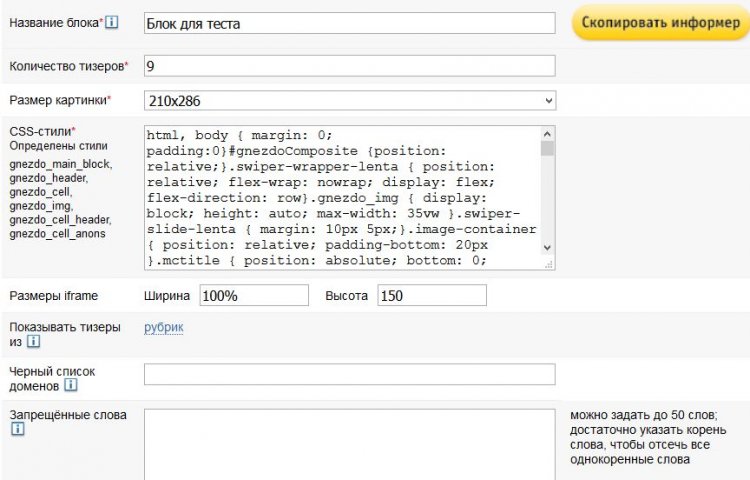This screenshot has width=750, height=480.
Task: Click the CSS scrollbar track below thumb
Action: pyautogui.click(x=548, y=198)
